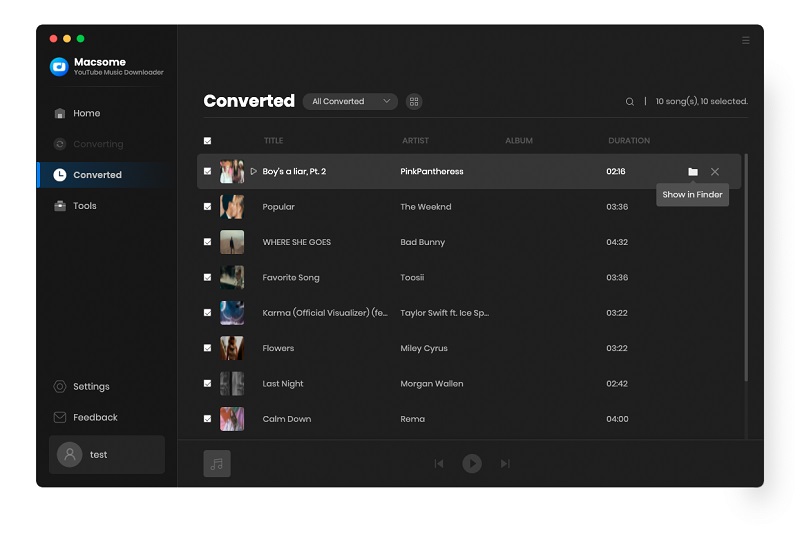The height and width of the screenshot is (535, 800).
Task: Click Last Night album thumbnail
Action: (x=232, y=384)
